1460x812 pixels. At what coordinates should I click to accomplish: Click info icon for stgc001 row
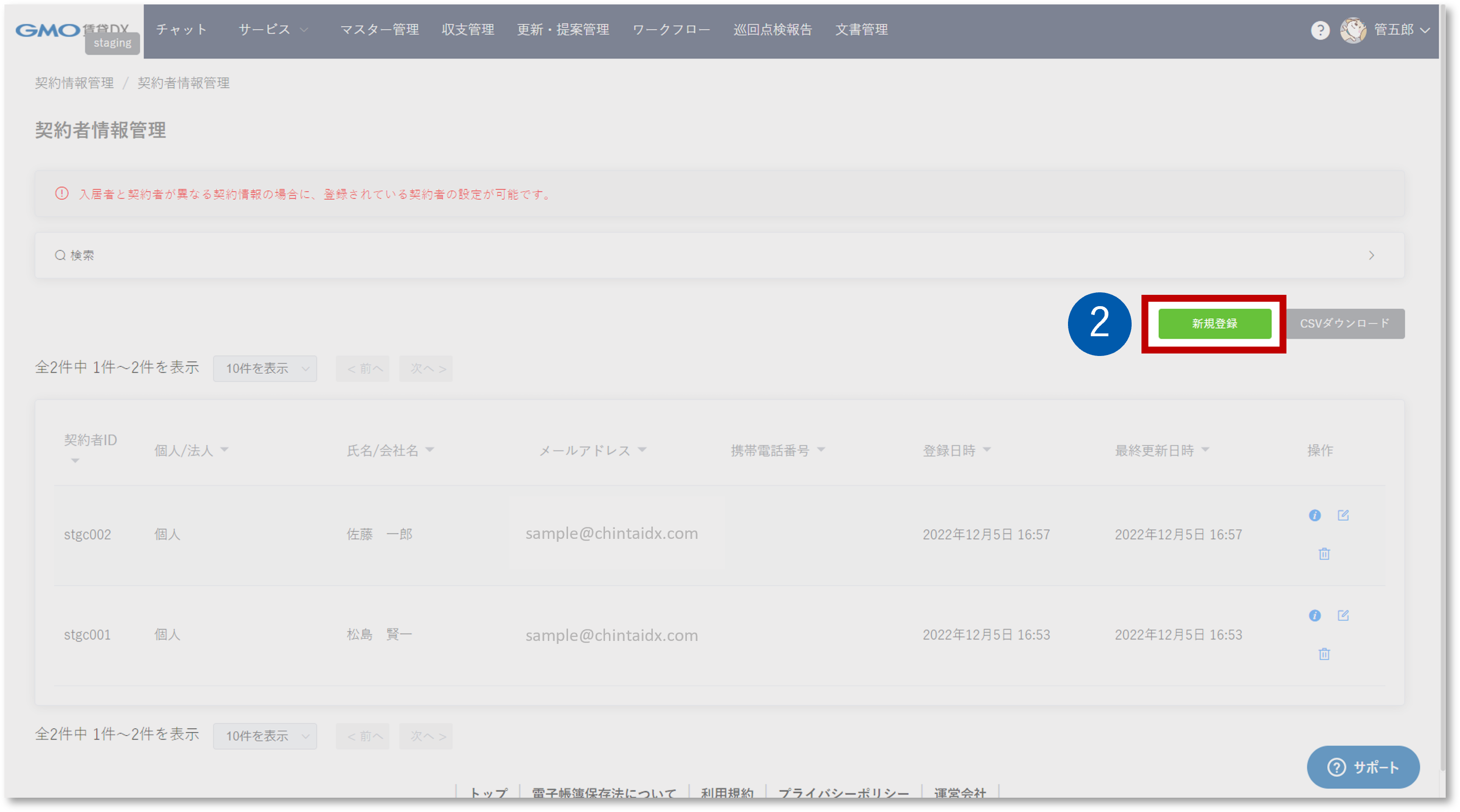coord(1315,615)
